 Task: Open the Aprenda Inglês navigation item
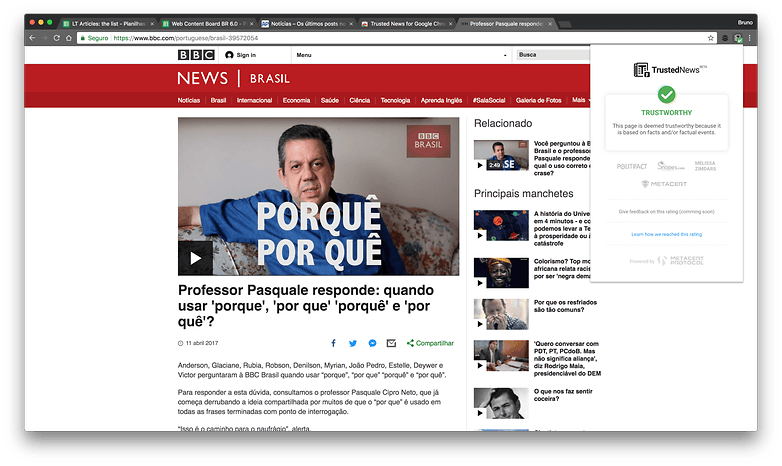coord(441,100)
